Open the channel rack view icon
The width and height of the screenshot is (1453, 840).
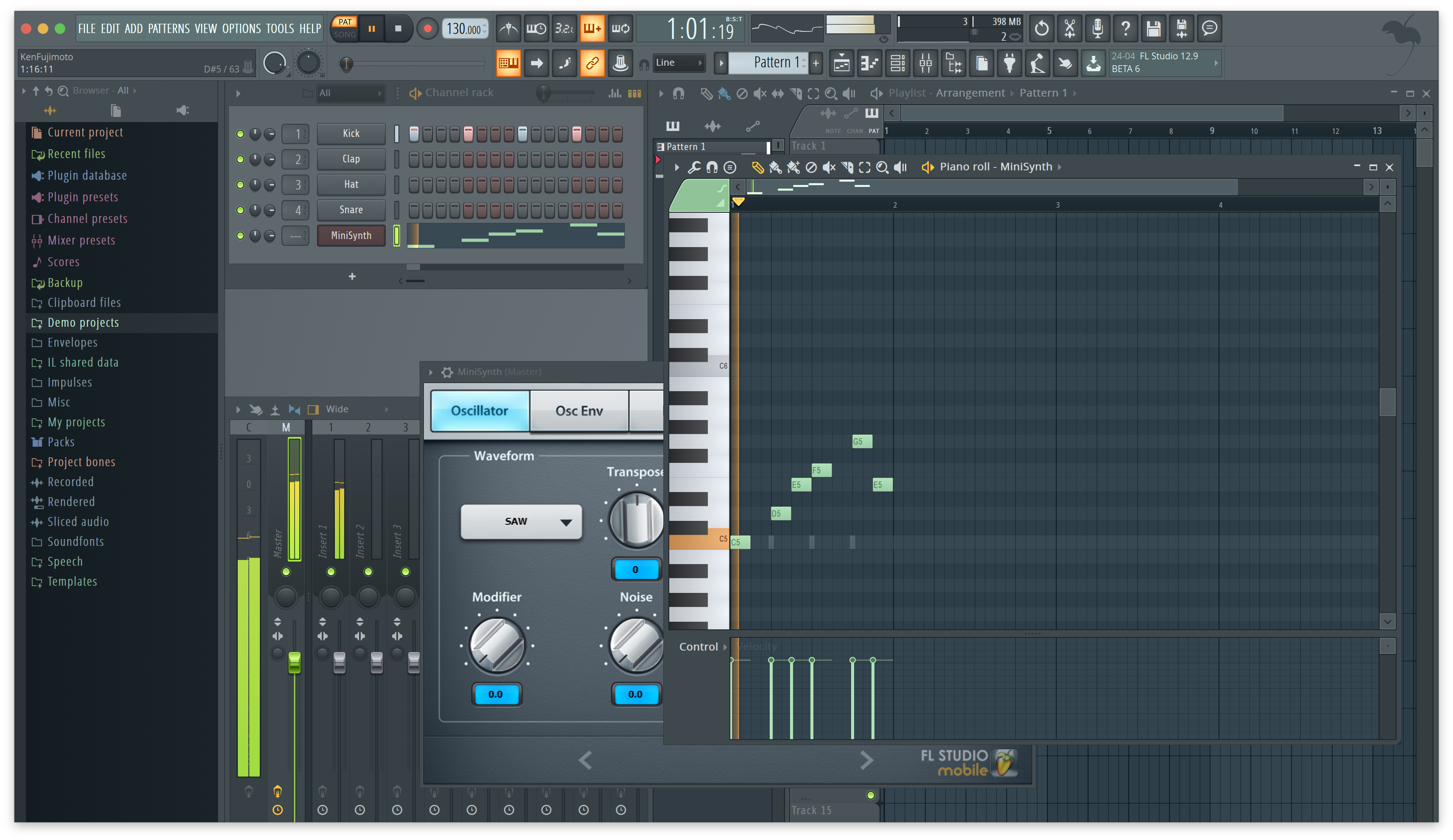(898, 63)
